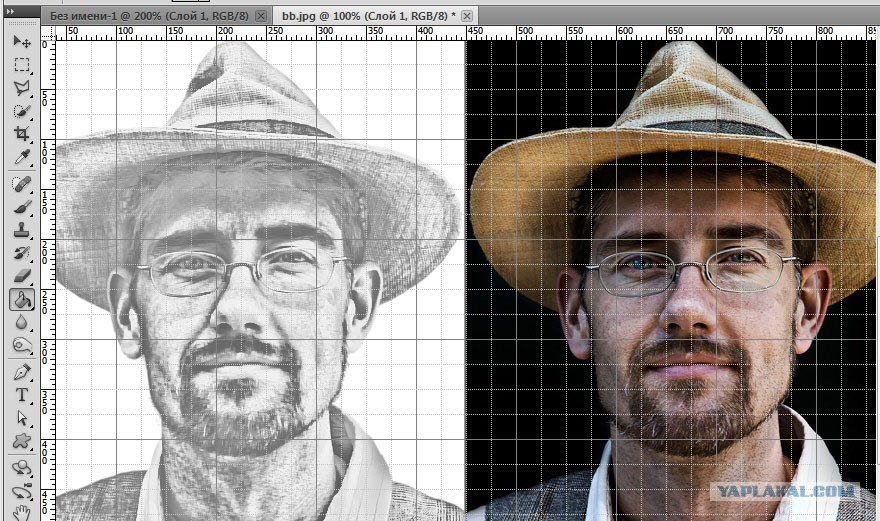Expand the toolbar with double-arrow
This screenshot has width=880, height=521.
[10, 11]
